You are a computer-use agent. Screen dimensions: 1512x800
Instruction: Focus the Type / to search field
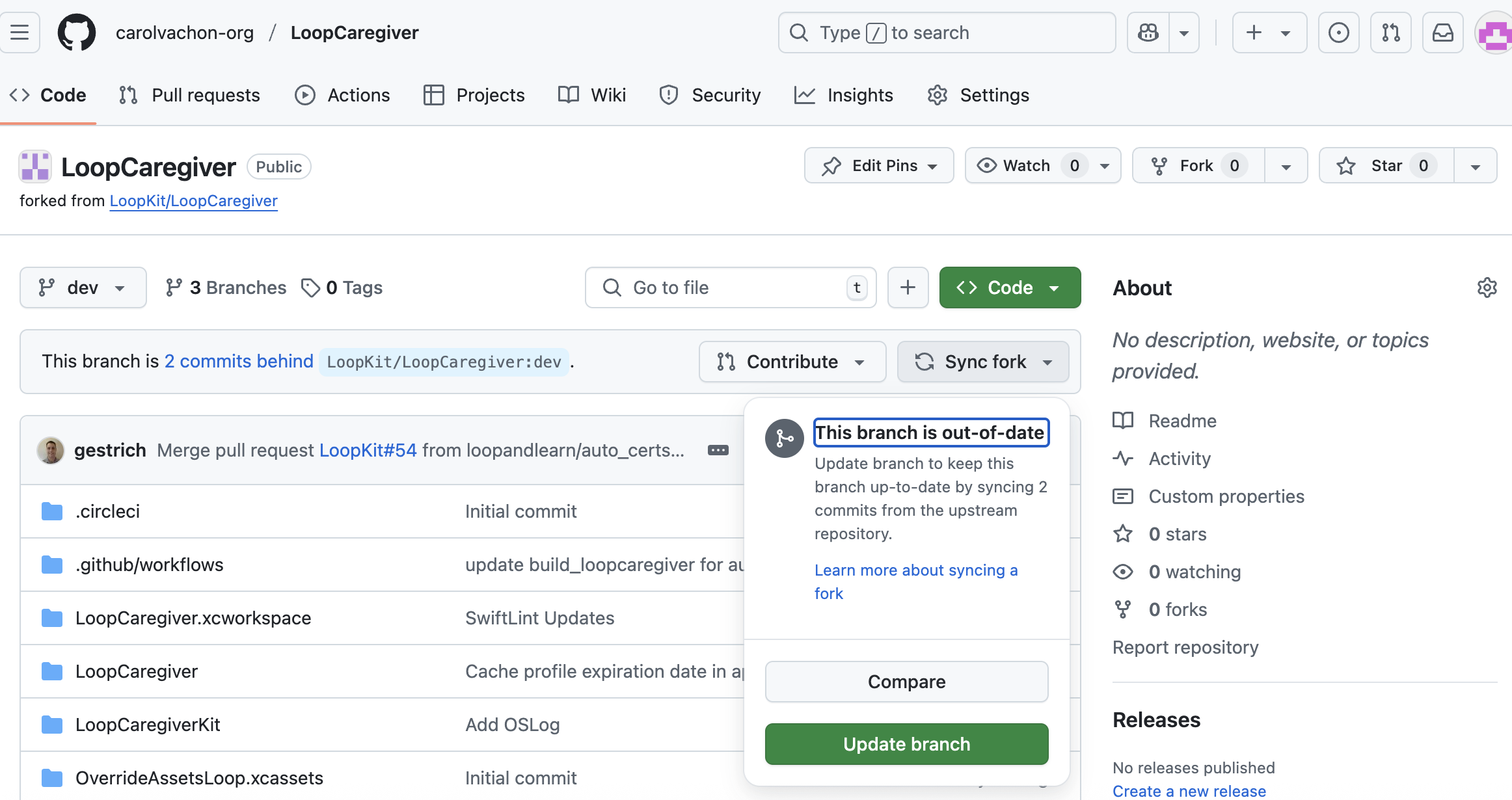[x=947, y=33]
